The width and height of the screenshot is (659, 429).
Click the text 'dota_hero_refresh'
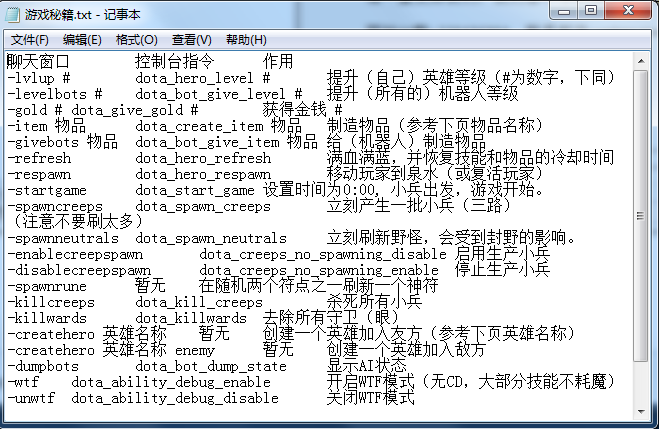(x=203, y=158)
